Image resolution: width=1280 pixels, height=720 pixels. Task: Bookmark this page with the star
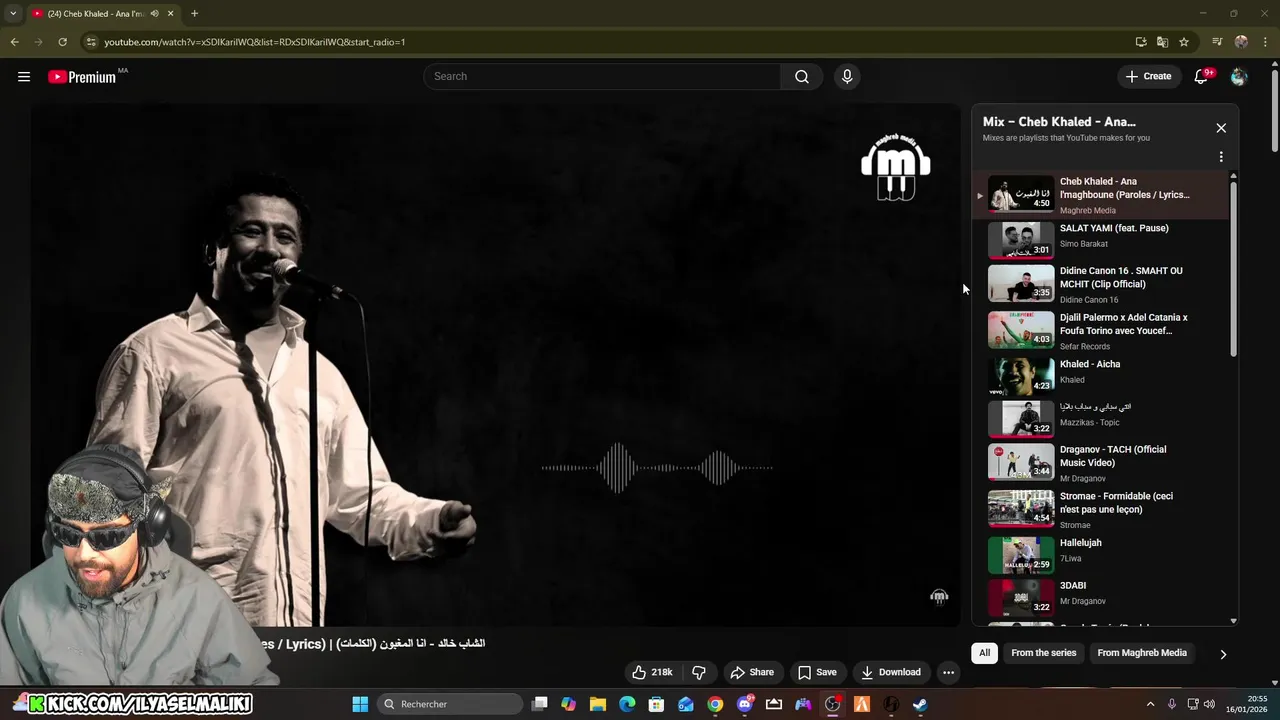(x=1184, y=42)
